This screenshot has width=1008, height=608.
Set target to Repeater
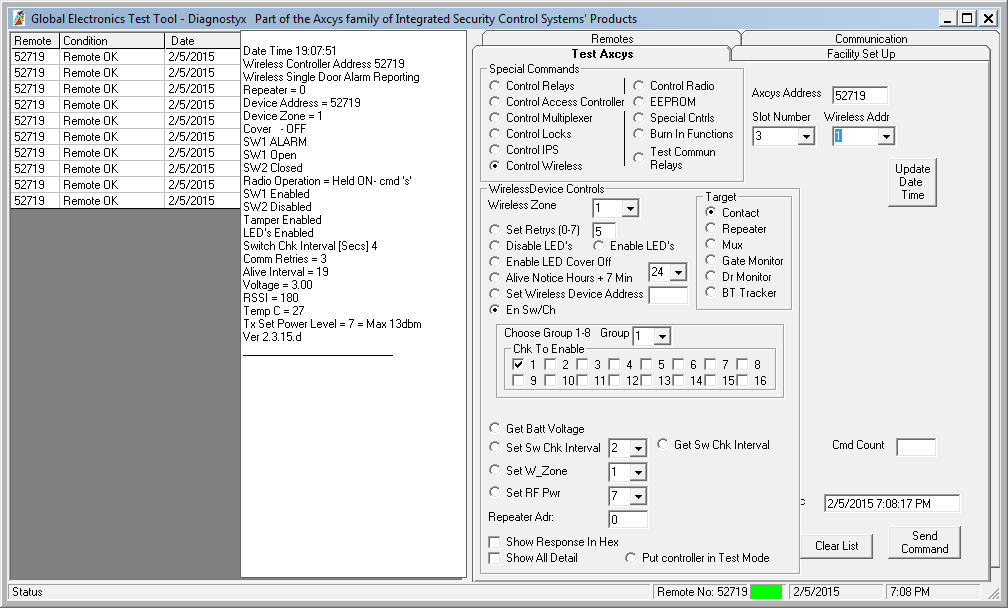pos(710,228)
